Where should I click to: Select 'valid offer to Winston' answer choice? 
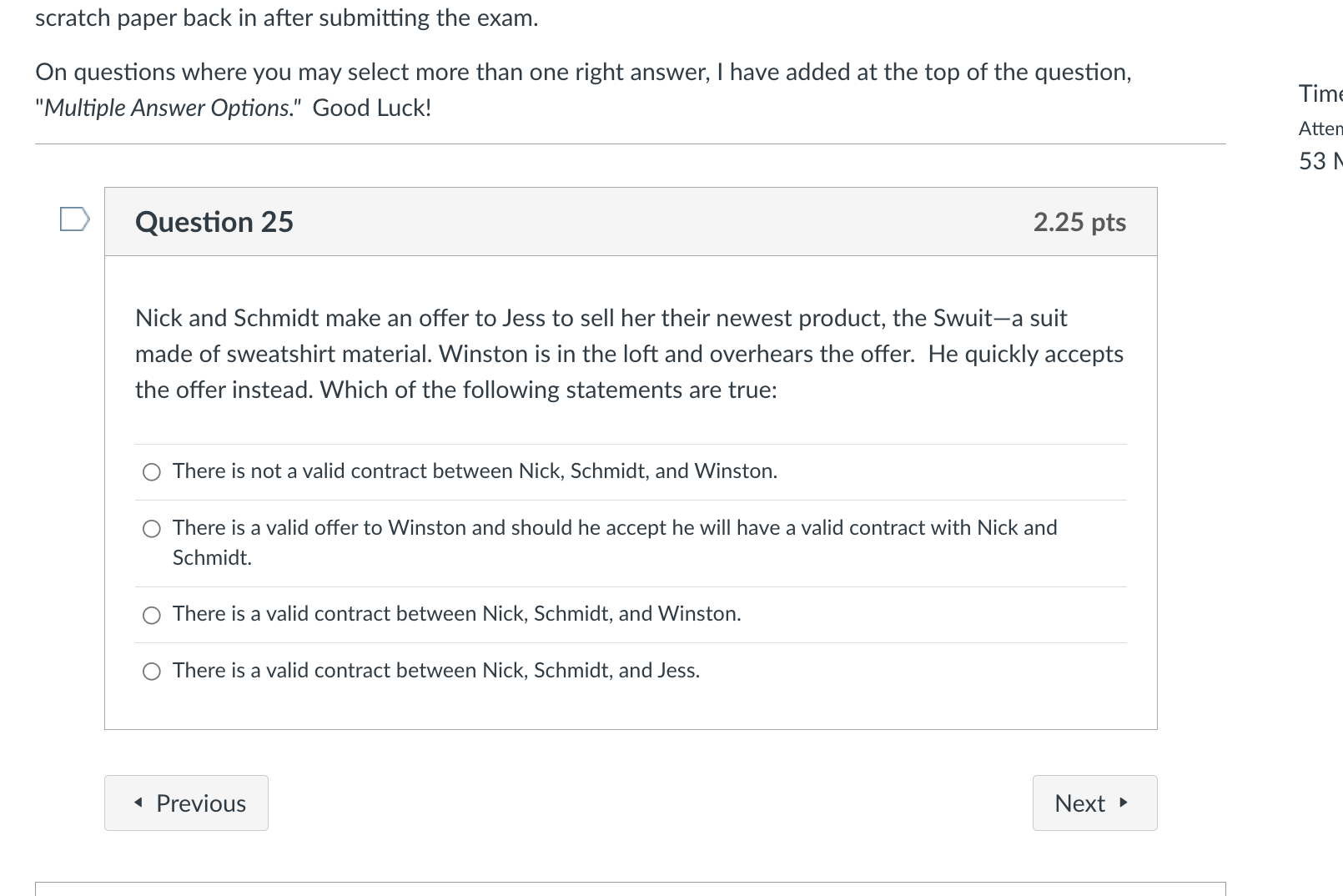click(x=151, y=528)
